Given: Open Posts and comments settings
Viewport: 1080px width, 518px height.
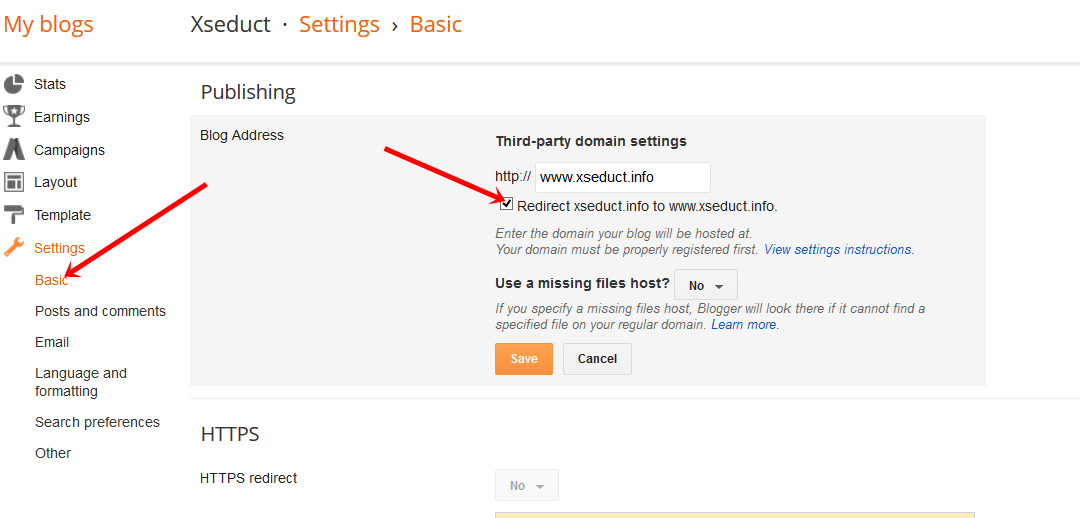Looking at the screenshot, I should (101, 311).
